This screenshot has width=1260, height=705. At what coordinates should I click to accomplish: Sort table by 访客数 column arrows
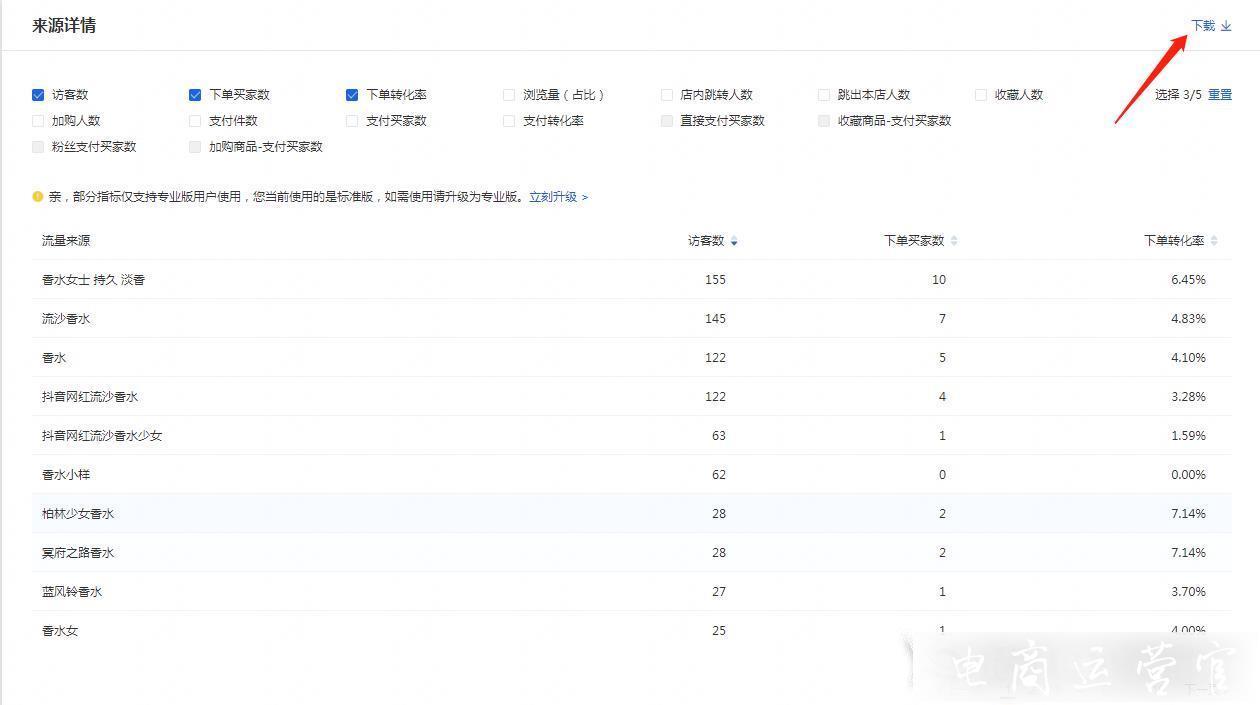pyautogui.click(x=733, y=240)
